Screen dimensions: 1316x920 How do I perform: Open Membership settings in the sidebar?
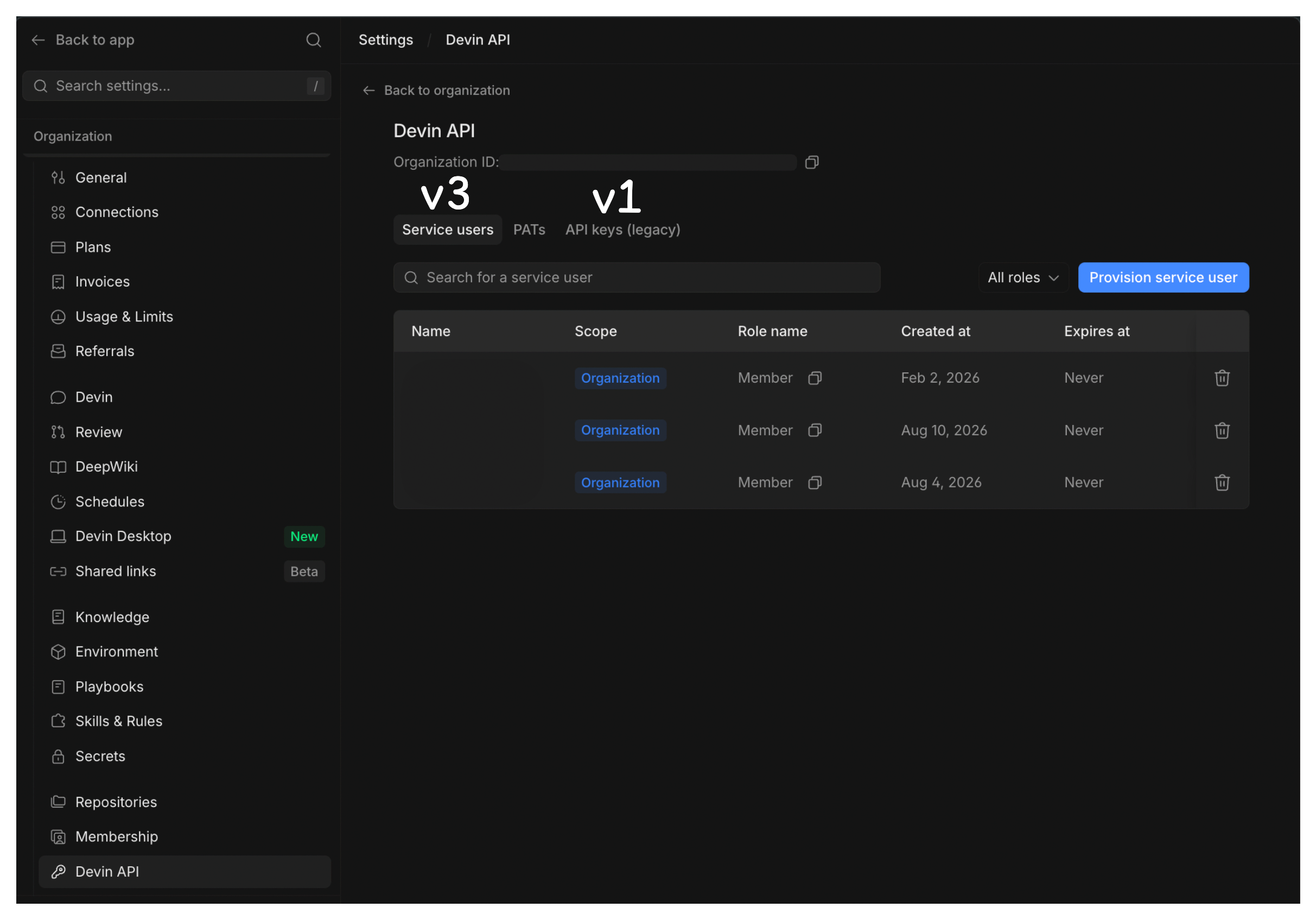[185, 837]
